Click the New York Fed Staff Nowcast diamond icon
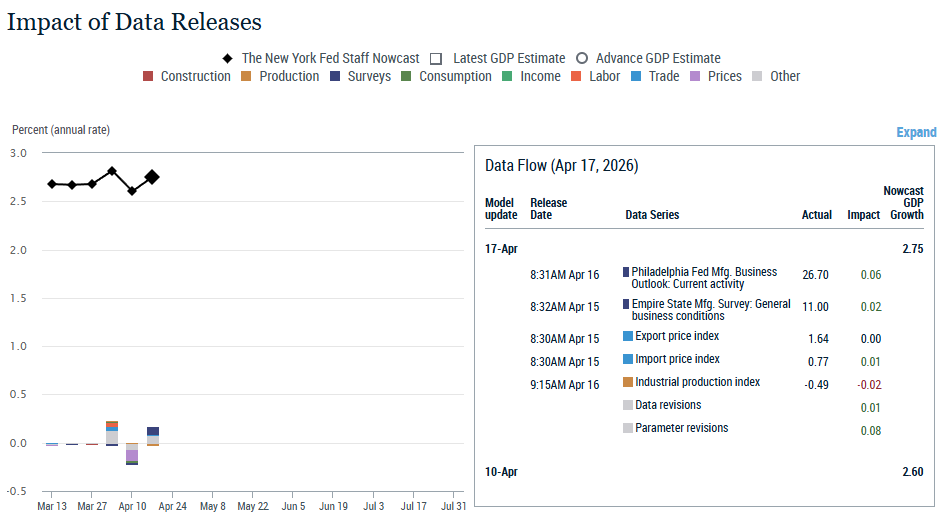 click(x=228, y=59)
